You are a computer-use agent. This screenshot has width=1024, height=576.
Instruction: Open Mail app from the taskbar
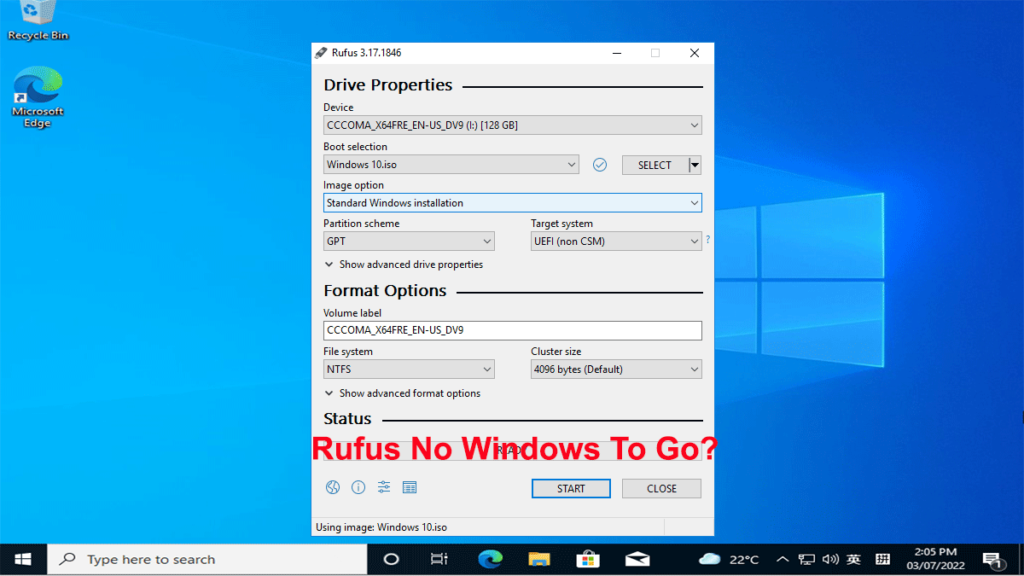point(637,560)
